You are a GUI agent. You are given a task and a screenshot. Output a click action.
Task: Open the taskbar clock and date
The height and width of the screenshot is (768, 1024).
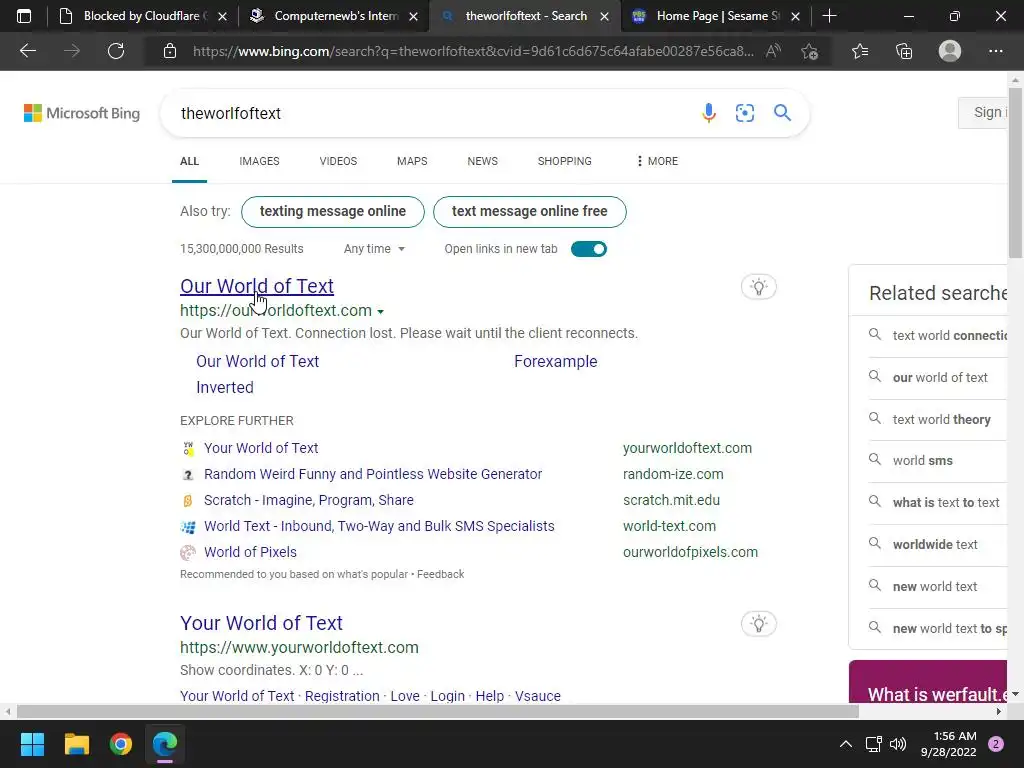pyautogui.click(x=948, y=744)
